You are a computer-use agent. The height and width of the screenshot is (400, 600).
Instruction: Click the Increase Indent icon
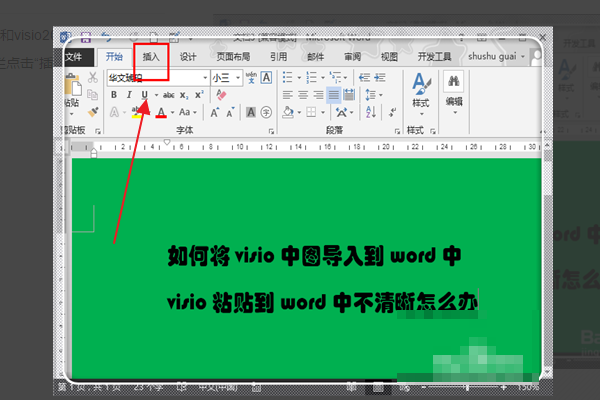[x=380, y=78]
